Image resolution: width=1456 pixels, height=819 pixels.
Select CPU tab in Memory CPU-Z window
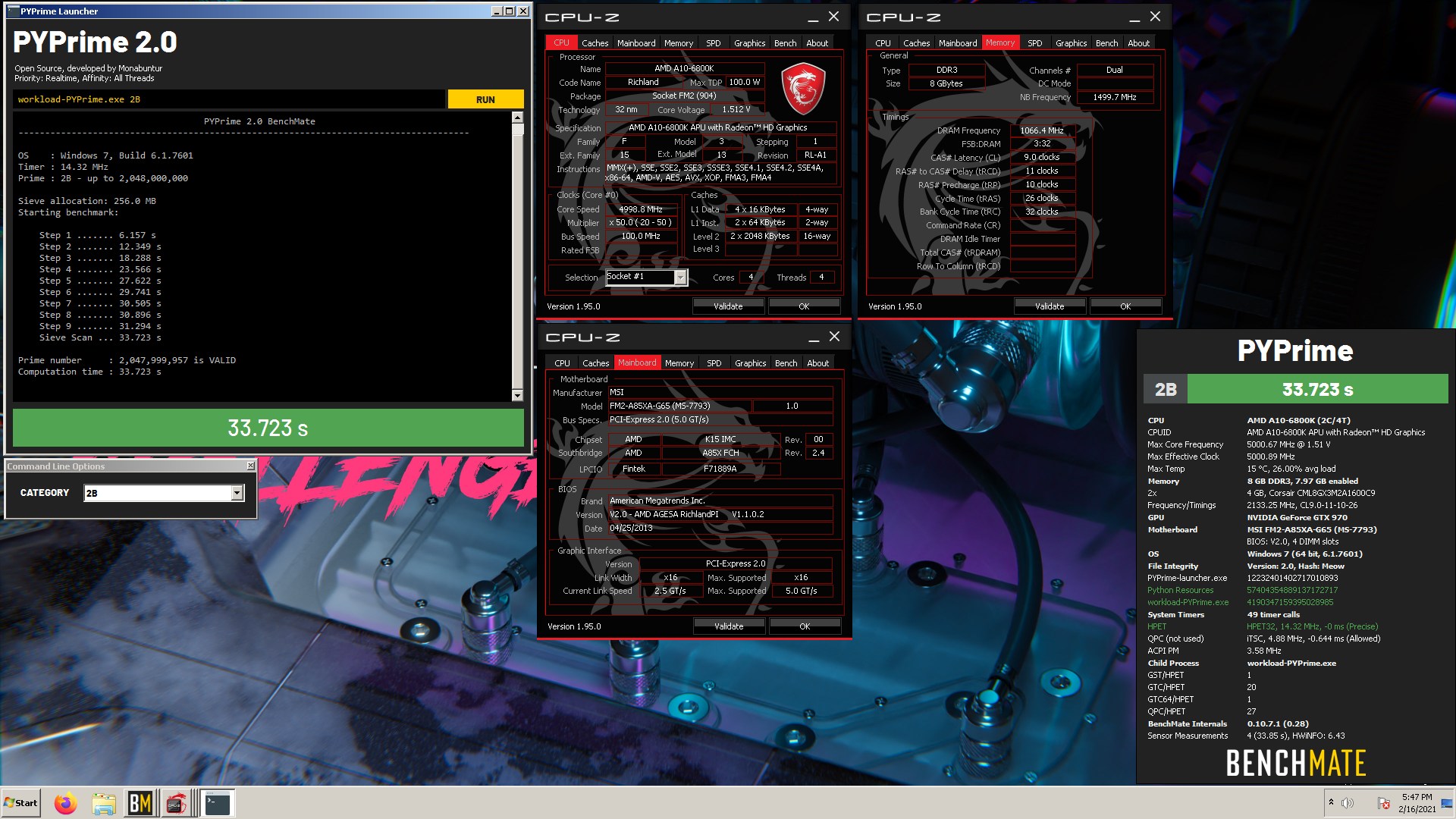[x=883, y=43]
